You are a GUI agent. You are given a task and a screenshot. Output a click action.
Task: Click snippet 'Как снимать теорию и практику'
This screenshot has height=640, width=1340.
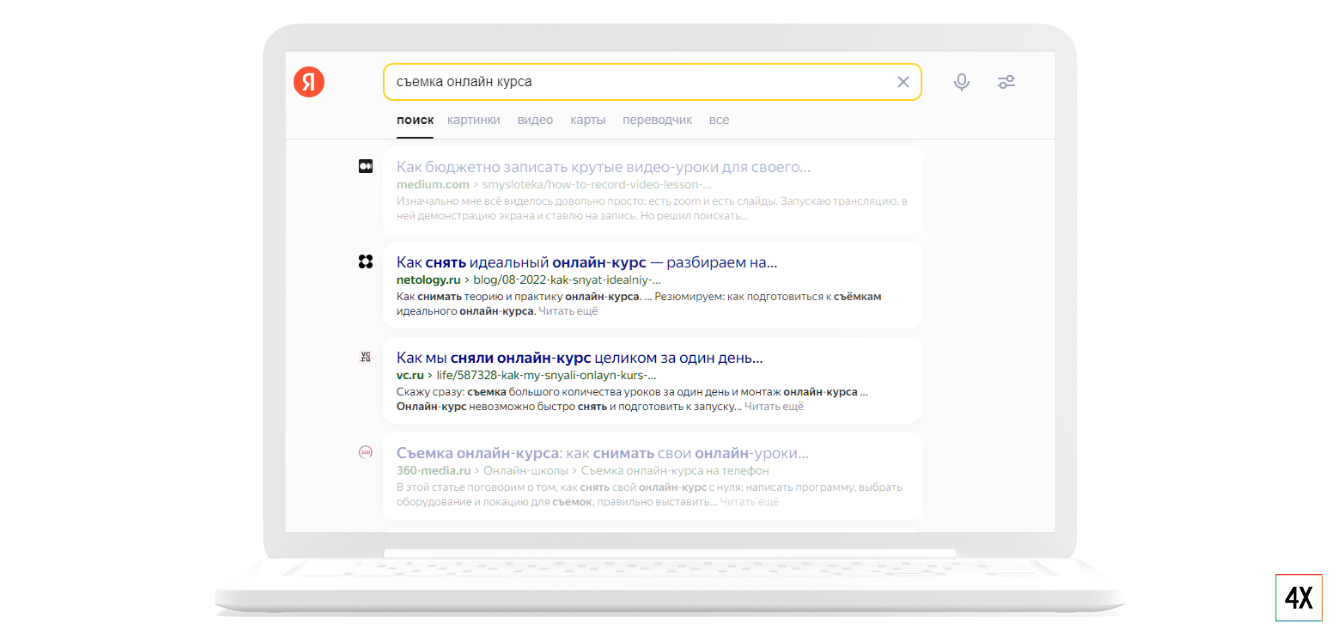(639, 304)
